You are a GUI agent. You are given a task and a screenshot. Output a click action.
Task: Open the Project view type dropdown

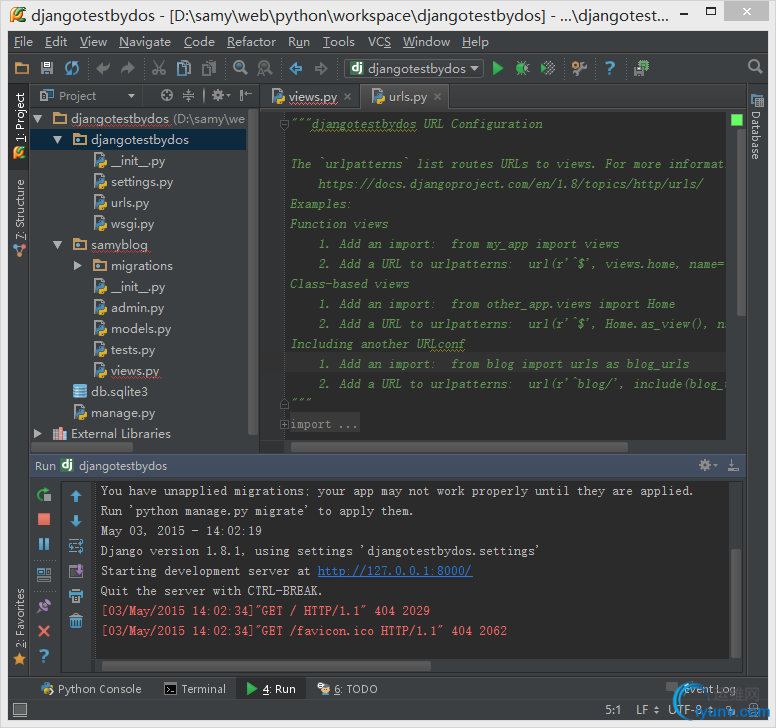point(87,96)
